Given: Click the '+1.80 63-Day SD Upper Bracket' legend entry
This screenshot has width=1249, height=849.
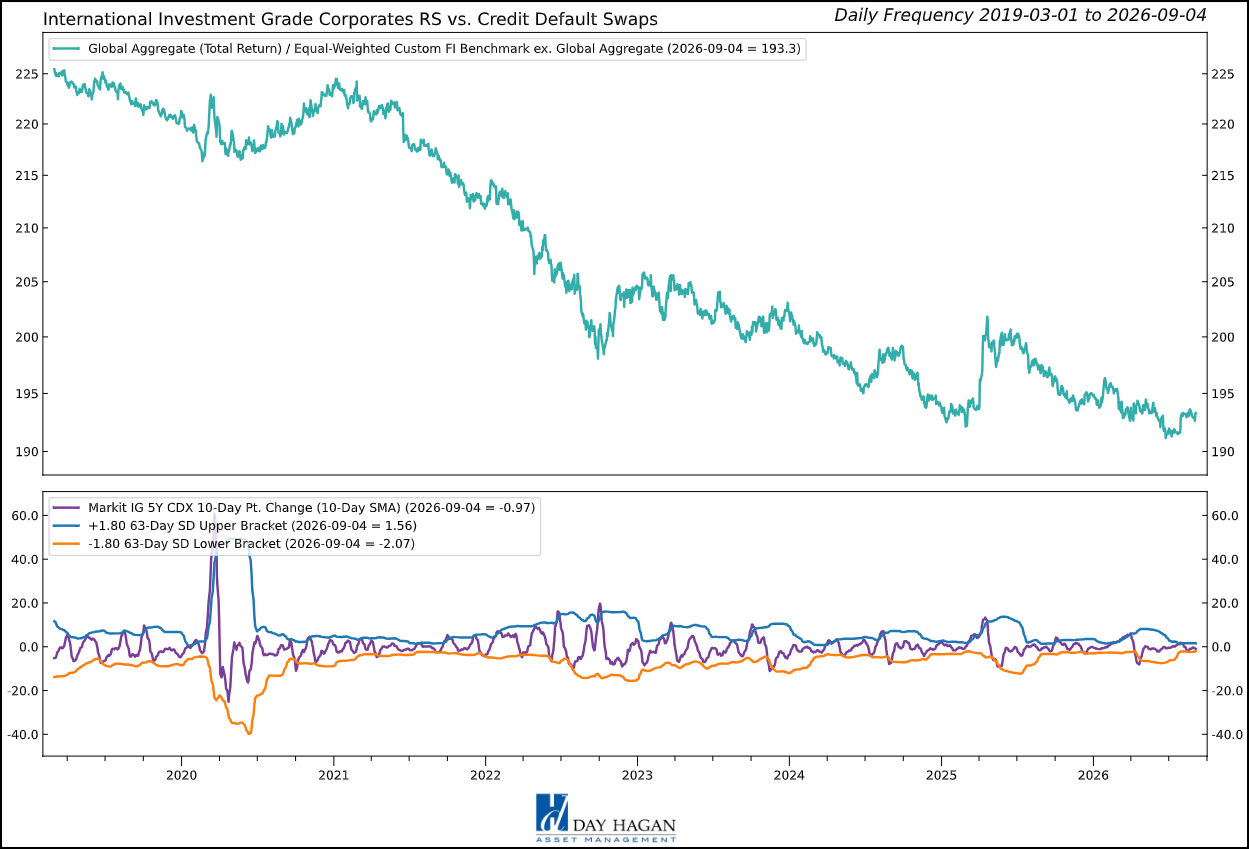Looking at the screenshot, I should tap(252, 526).
